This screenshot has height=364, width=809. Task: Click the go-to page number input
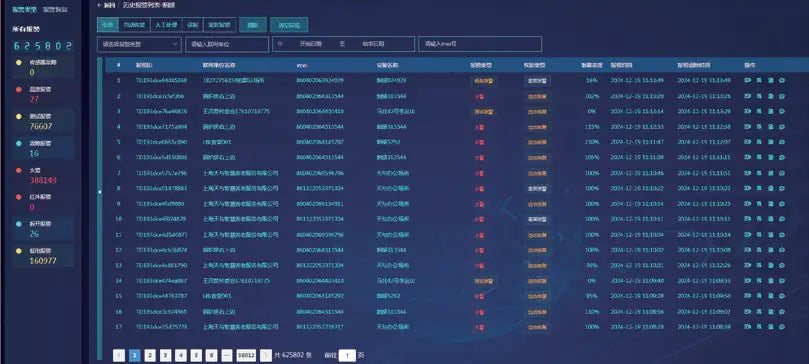[347, 355]
